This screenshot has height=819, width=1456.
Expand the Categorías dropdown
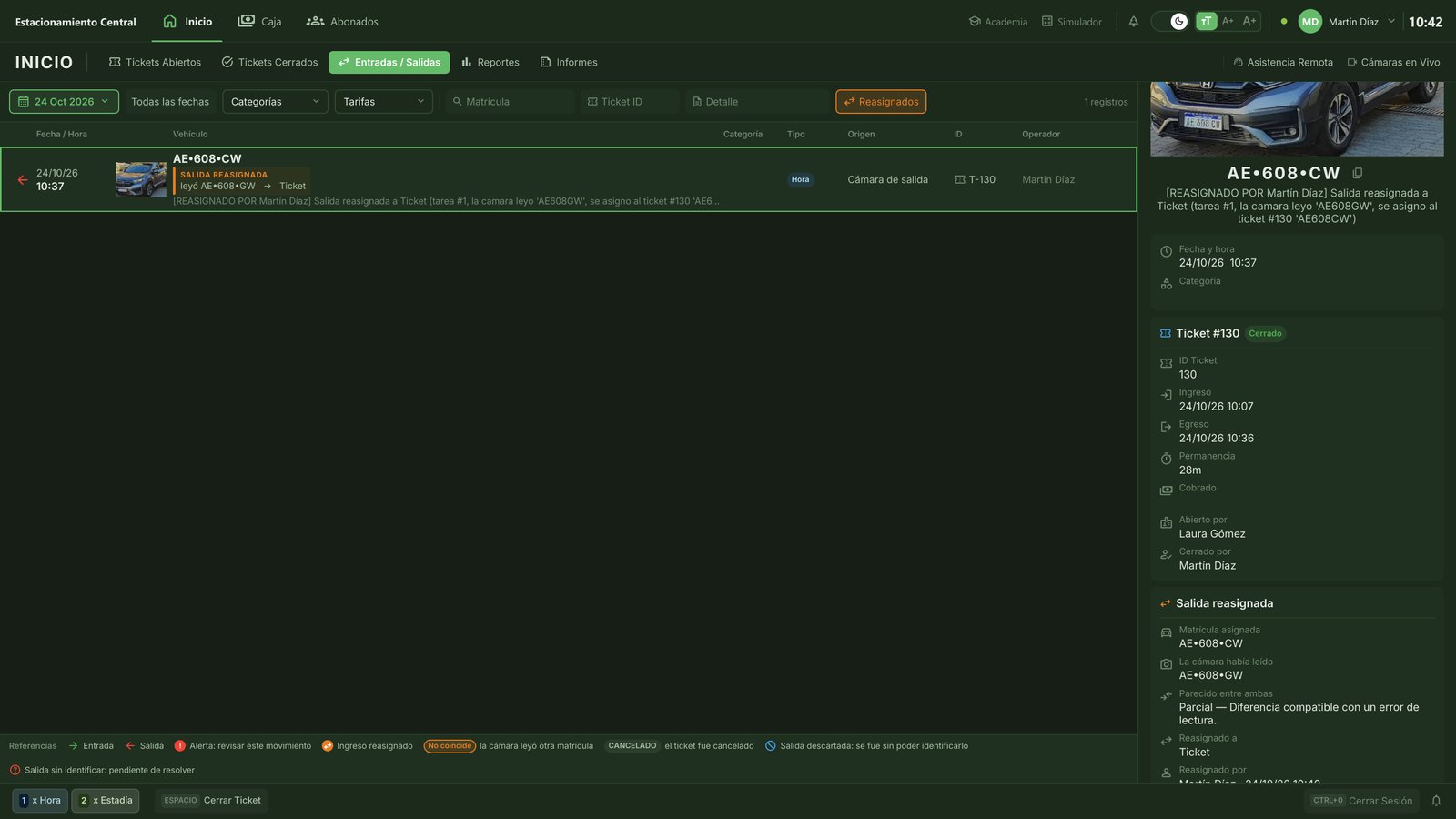[x=275, y=102]
